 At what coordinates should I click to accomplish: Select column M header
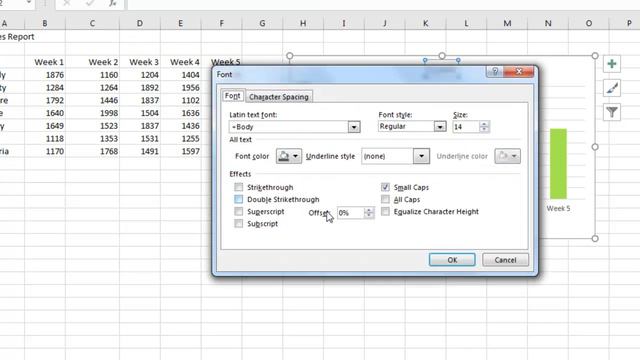click(x=507, y=23)
